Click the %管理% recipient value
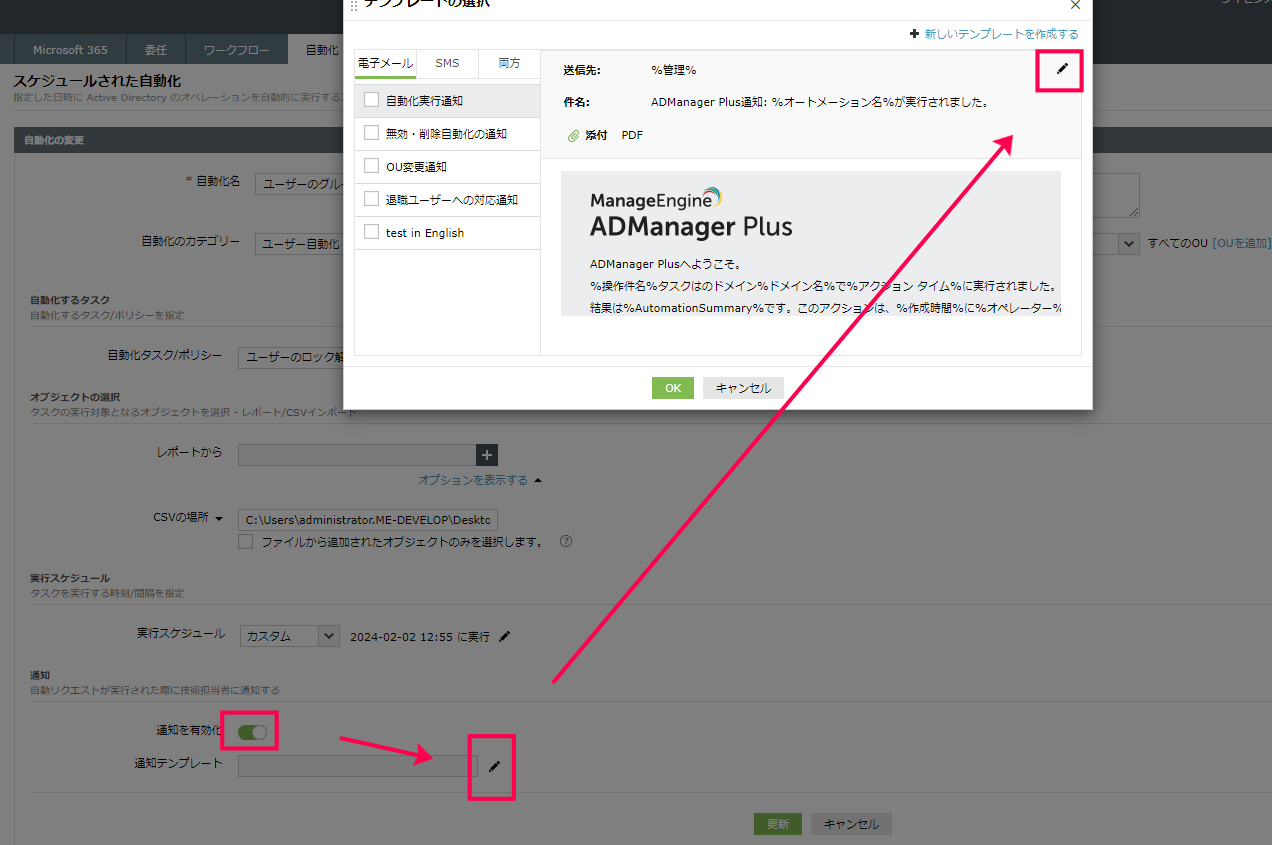Viewport: 1272px width, 845px height. (x=673, y=70)
